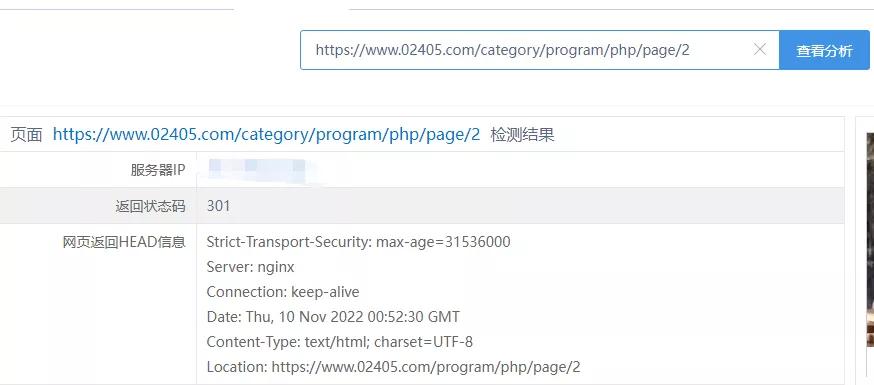Click the Server: nginx header line
This screenshot has height=385, width=874.
pos(250,267)
